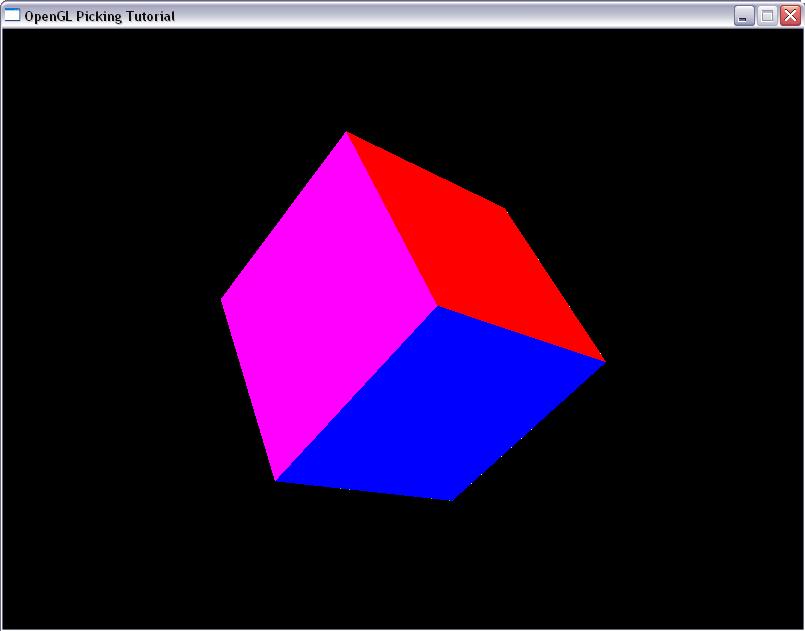Click the center vertex where three faces meet

pyautogui.click(x=437, y=306)
